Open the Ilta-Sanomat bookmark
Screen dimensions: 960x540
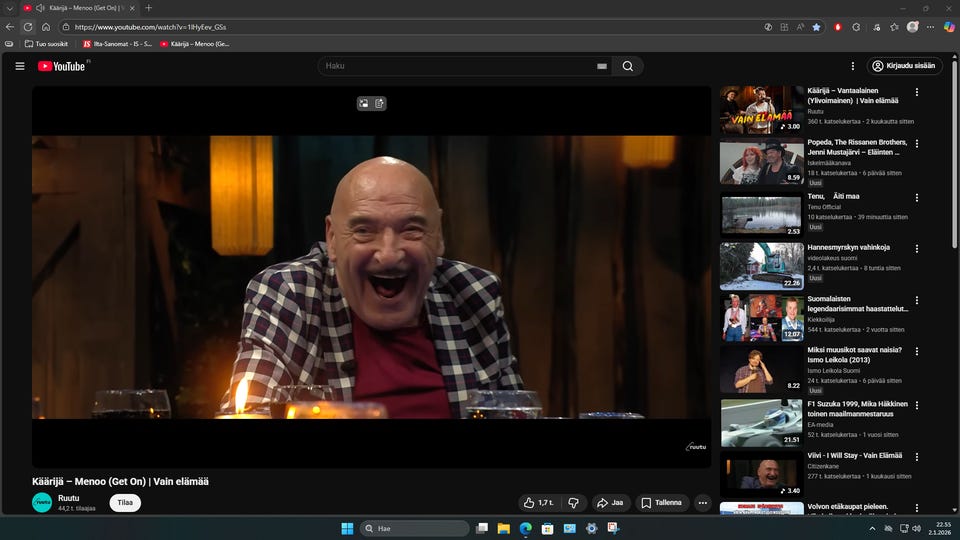point(117,44)
